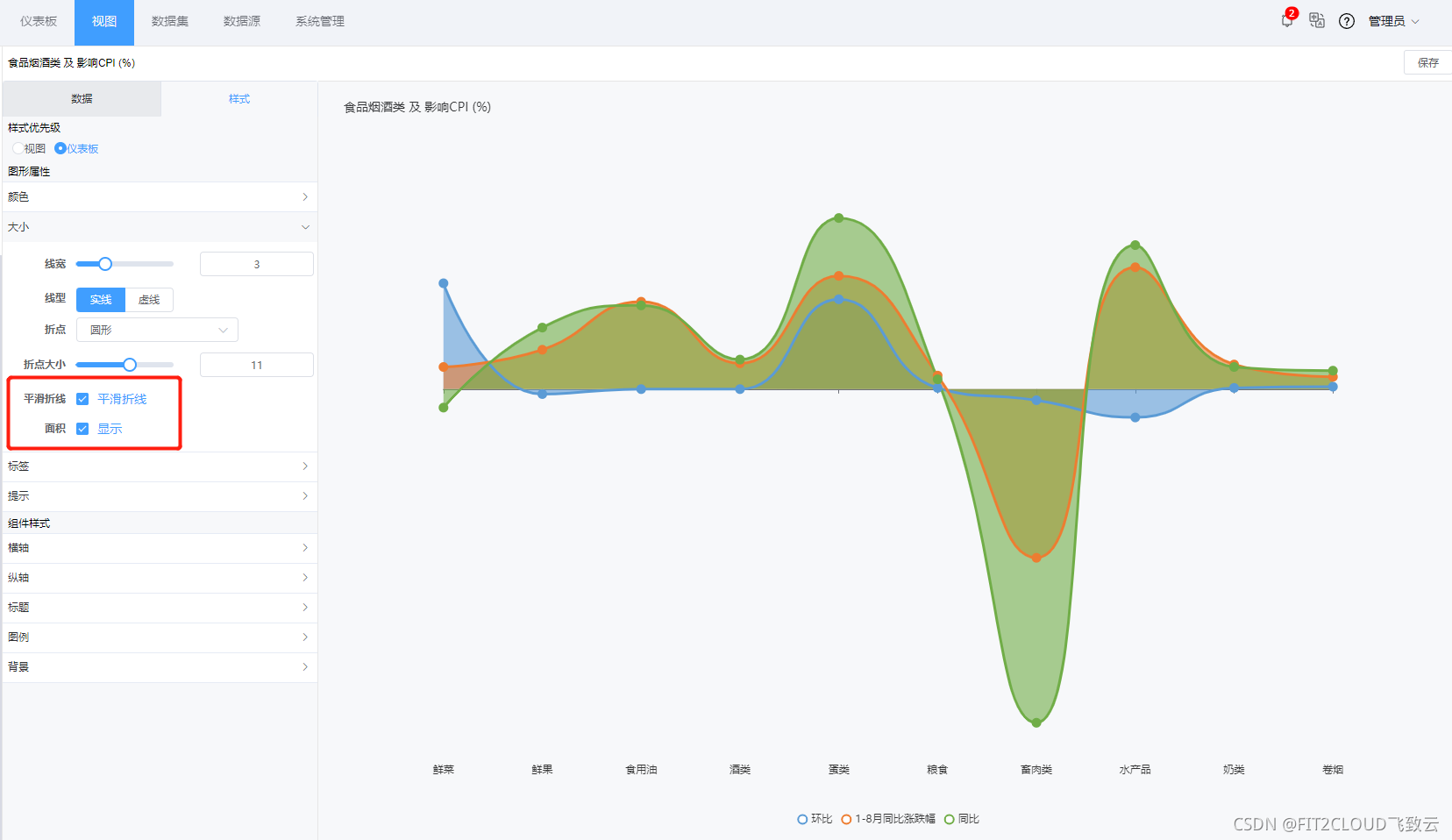
Task: Open the 数据集 menu
Action: pos(170,21)
